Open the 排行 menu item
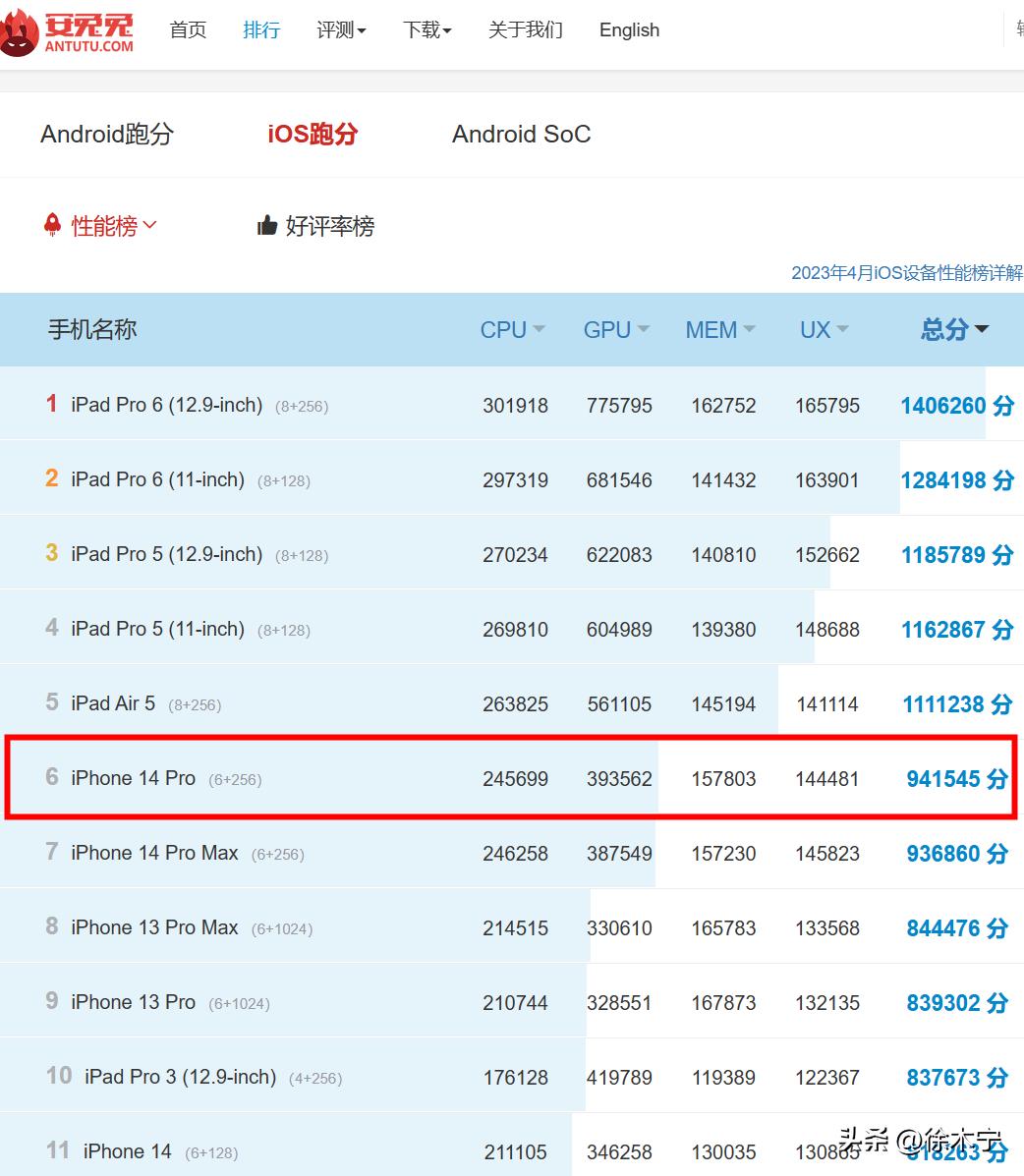The image size is (1024, 1176). click(x=261, y=30)
